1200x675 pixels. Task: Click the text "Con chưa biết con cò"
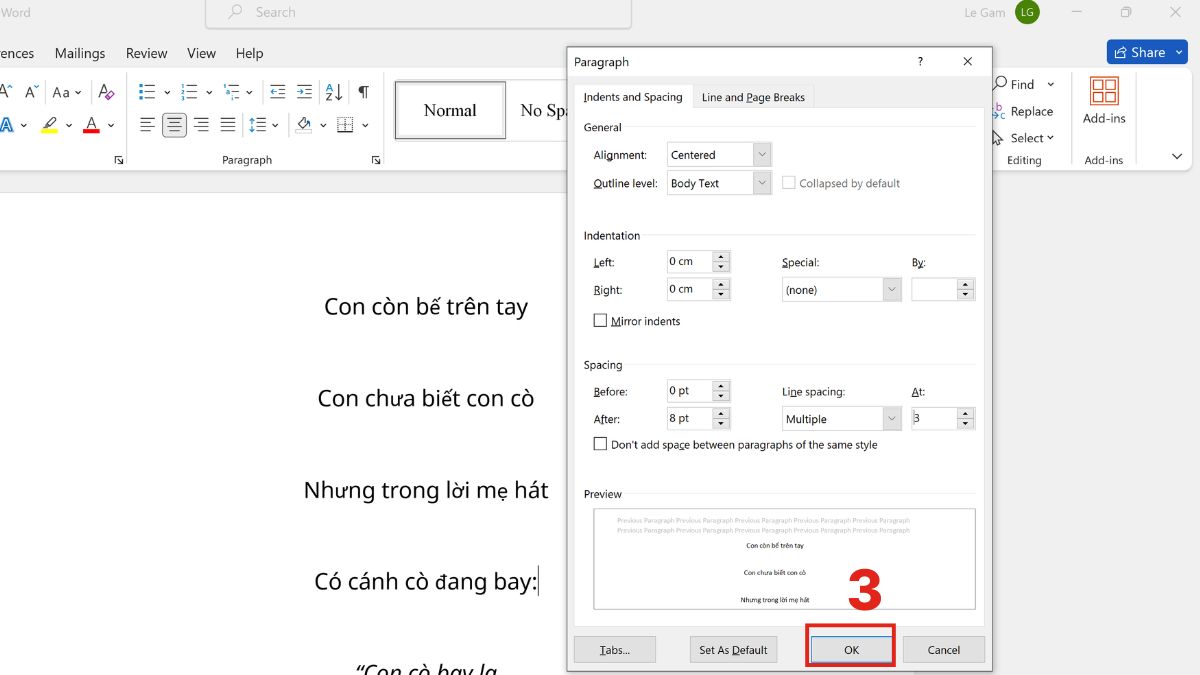point(426,398)
